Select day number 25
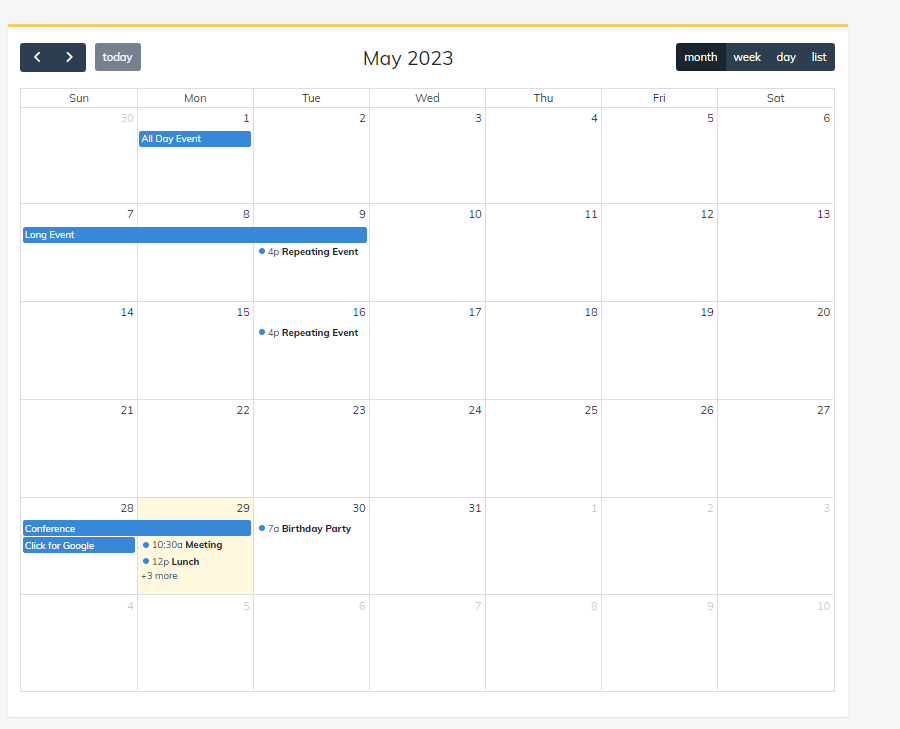This screenshot has height=729, width=900. [x=591, y=410]
